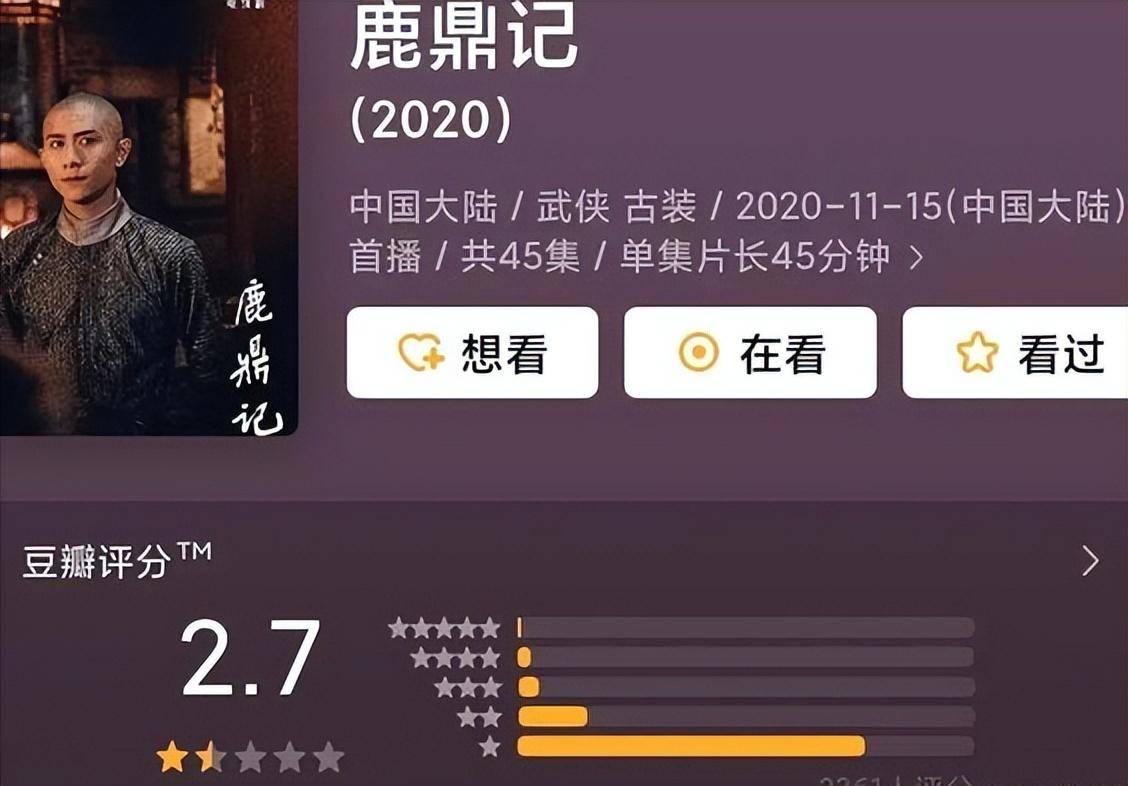Open the 鹿鼎记 poster thumbnail
The image size is (1128, 786).
[148, 217]
